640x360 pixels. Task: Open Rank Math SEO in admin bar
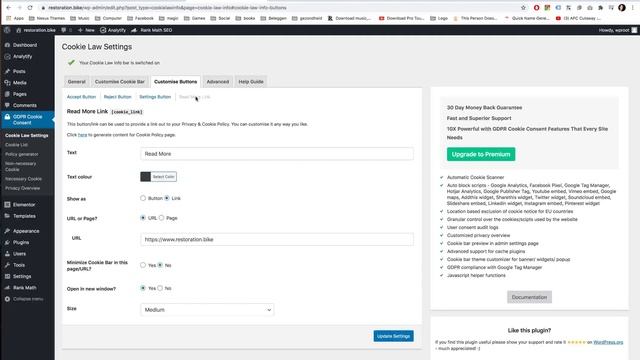[152, 30]
